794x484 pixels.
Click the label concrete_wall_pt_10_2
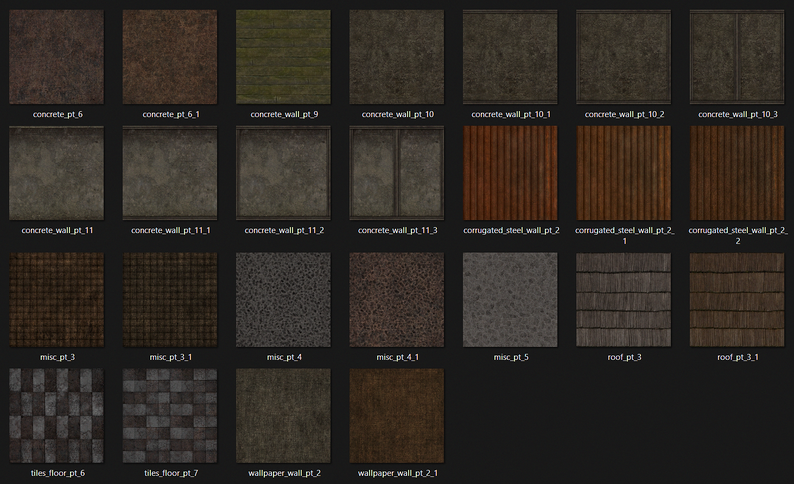pos(624,114)
